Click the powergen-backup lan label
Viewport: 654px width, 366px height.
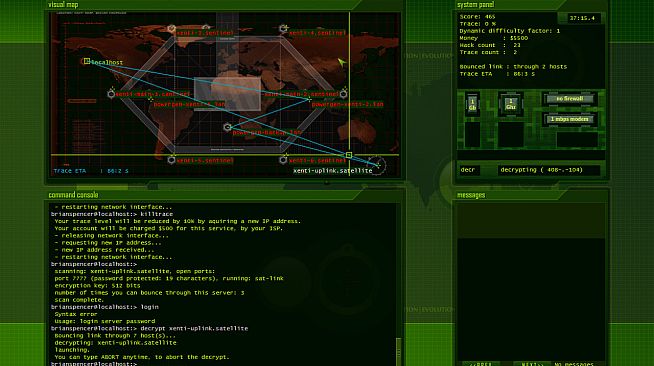click(267, 133)
